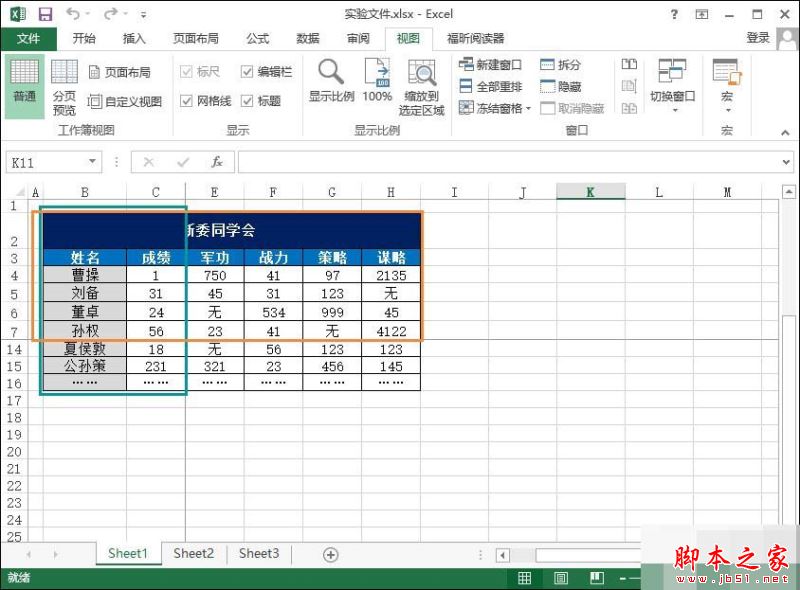Viewport: 800px width, 590px height.
Task: Open the Sheet3 worksheet tab
Action: [x=259, y=554]
